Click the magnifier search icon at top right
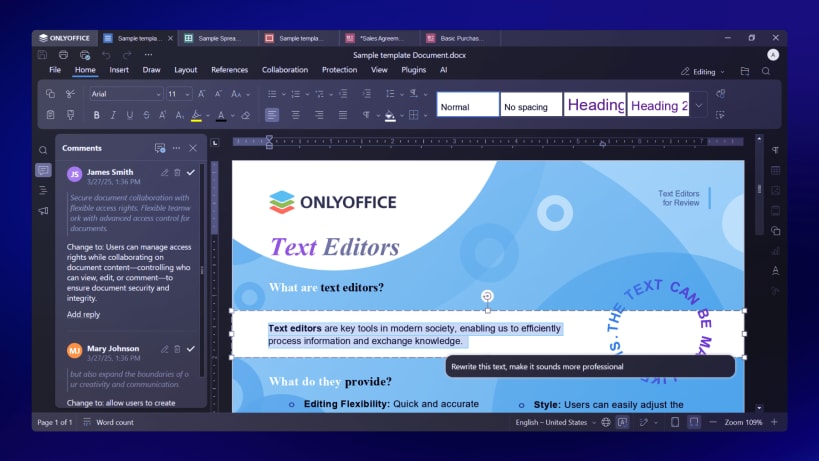 (x=766, y=72)
